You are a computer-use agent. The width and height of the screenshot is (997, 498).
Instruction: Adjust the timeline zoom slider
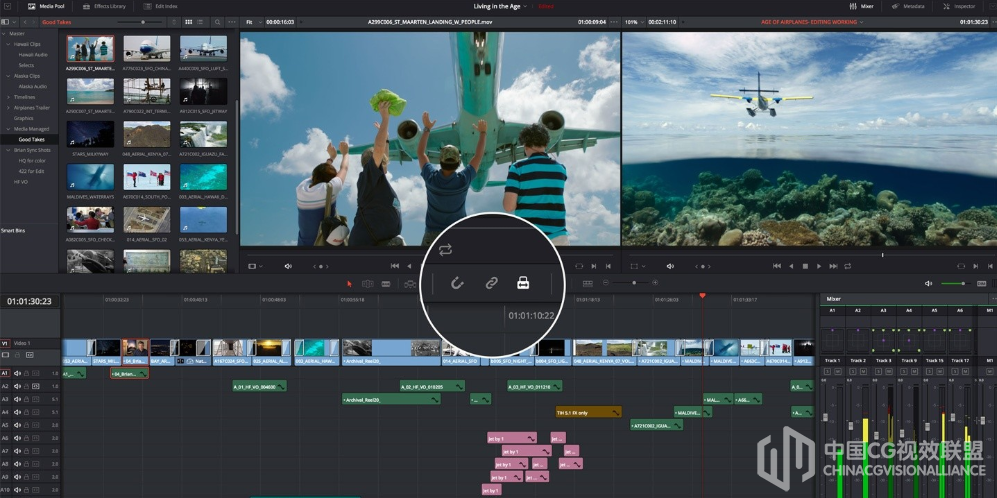pos(633,283)
